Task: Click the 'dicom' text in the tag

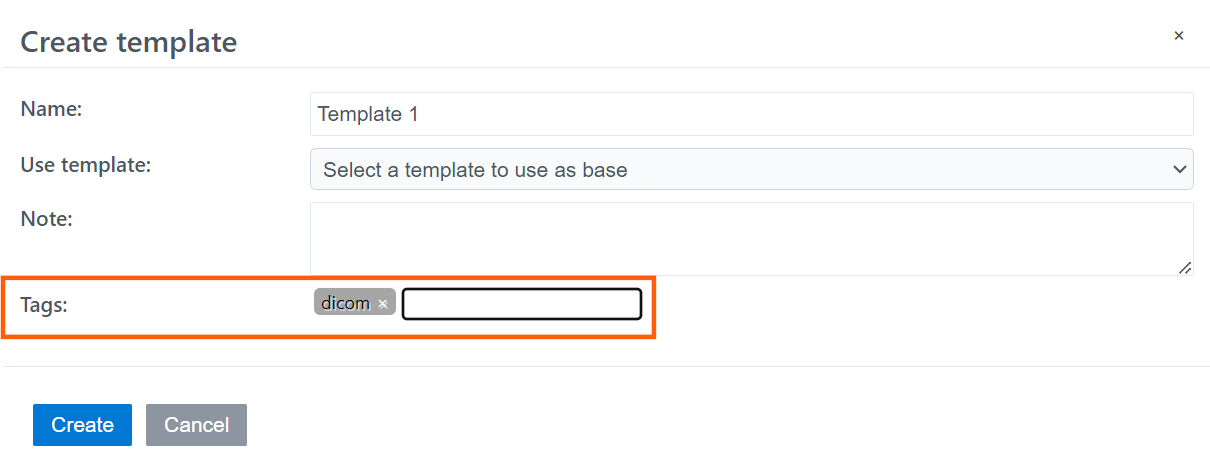Action: pyautogui.click(x=345, y=303)
